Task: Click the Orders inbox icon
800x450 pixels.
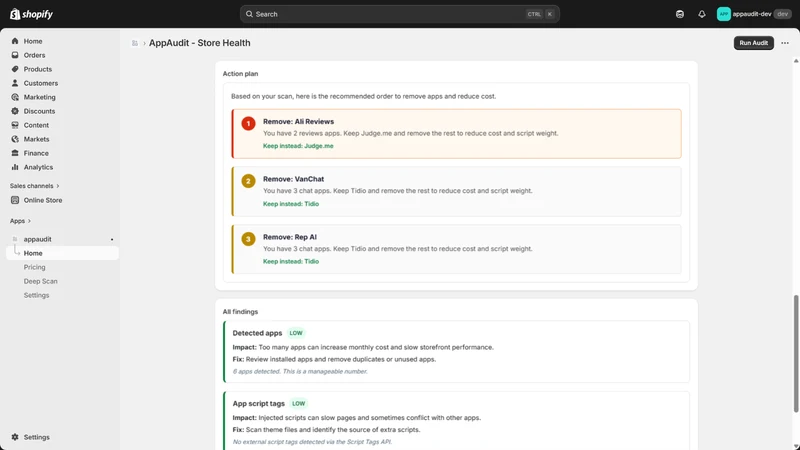Action: click(x=15, y=55)
